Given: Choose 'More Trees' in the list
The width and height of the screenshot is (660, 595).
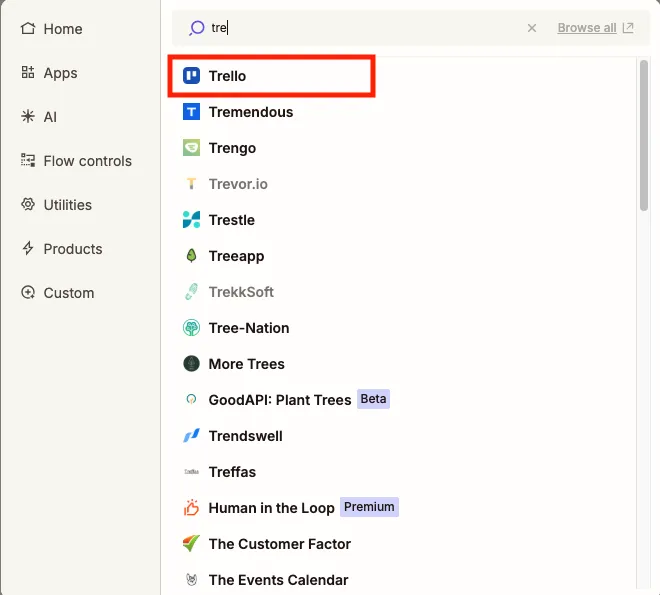Looking at the screenshot, I should [247, 364].
